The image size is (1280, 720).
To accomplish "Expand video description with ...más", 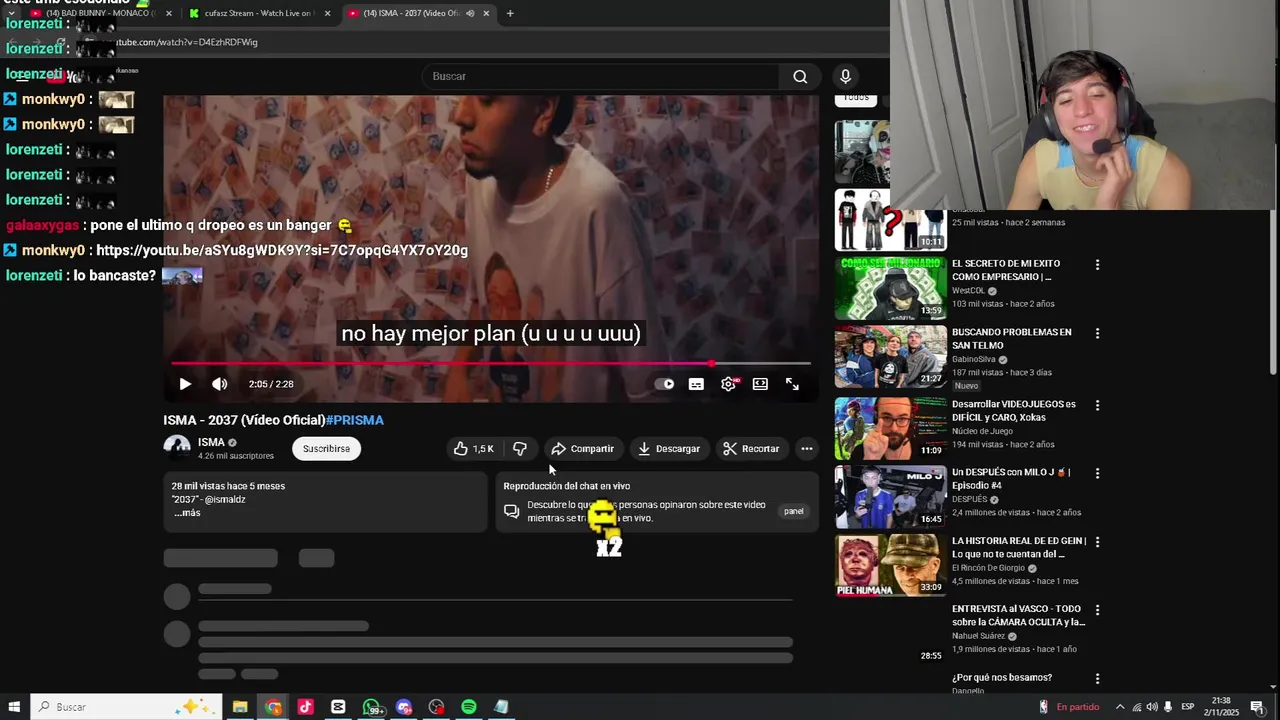I will pyautogui.click(x=187, y=513).
